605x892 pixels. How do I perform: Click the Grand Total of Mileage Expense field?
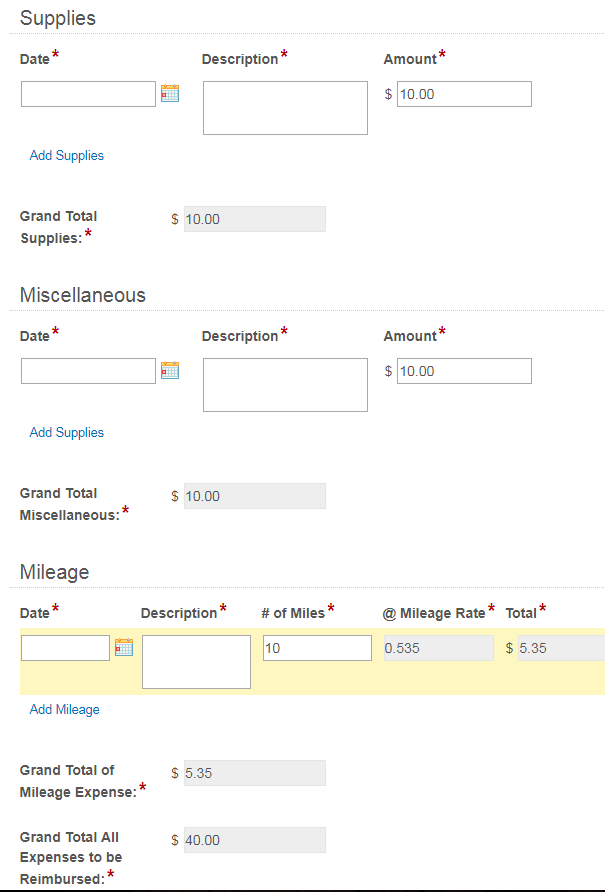[255, 773]
